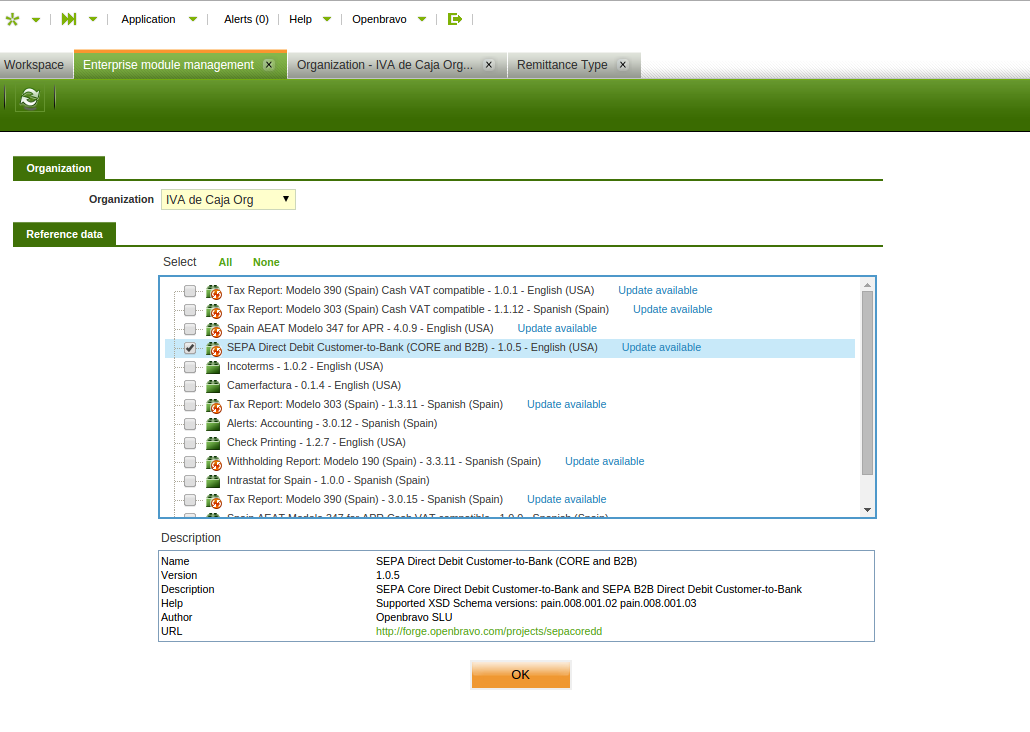Image resolution: width=1030 pixels, height=732 pixels.
Task: Switch to Organization - IVA de Caja tab
Action: (x=385, y=65)
